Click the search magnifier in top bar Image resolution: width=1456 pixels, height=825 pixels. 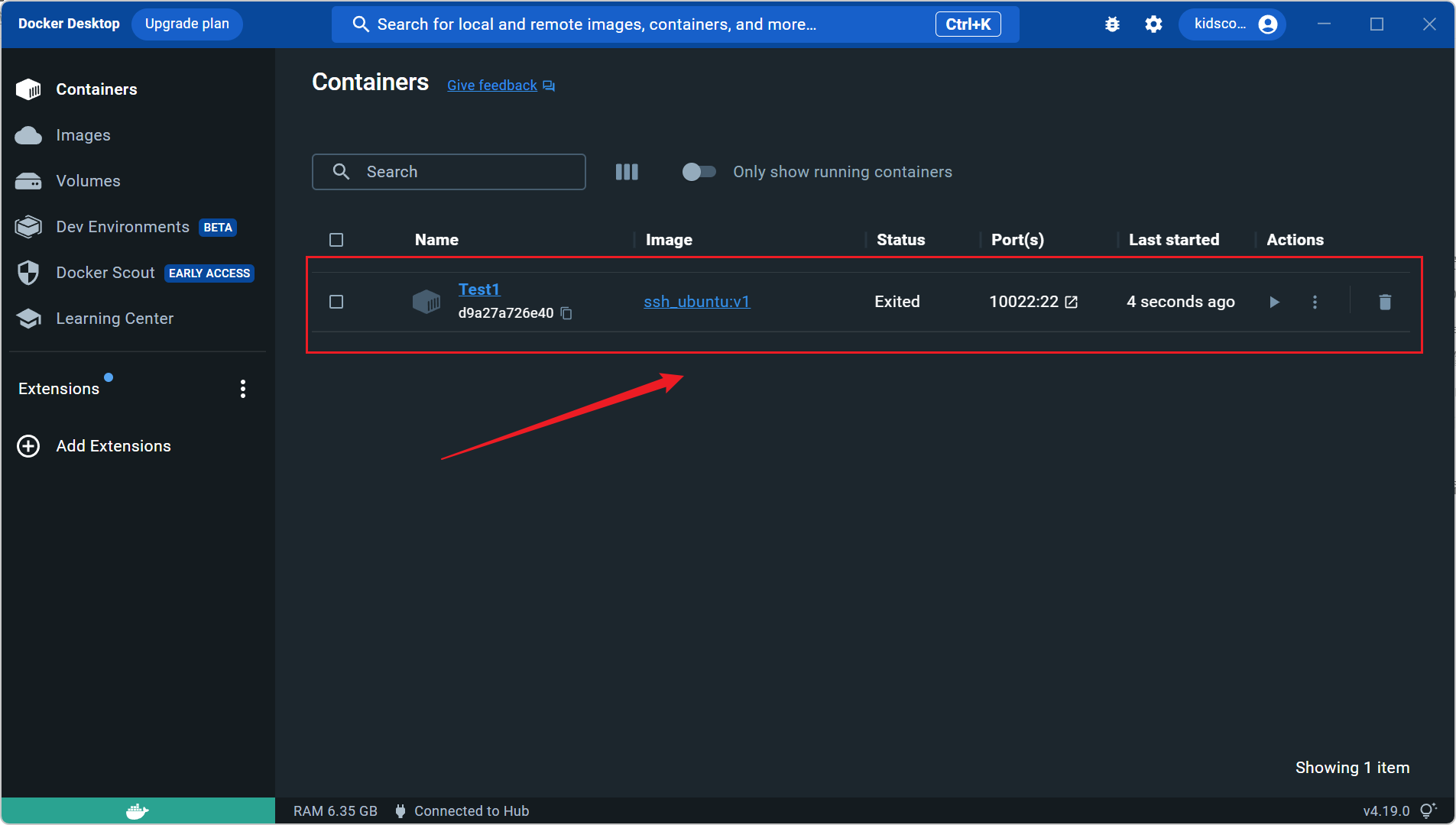(x=361, y=24)
